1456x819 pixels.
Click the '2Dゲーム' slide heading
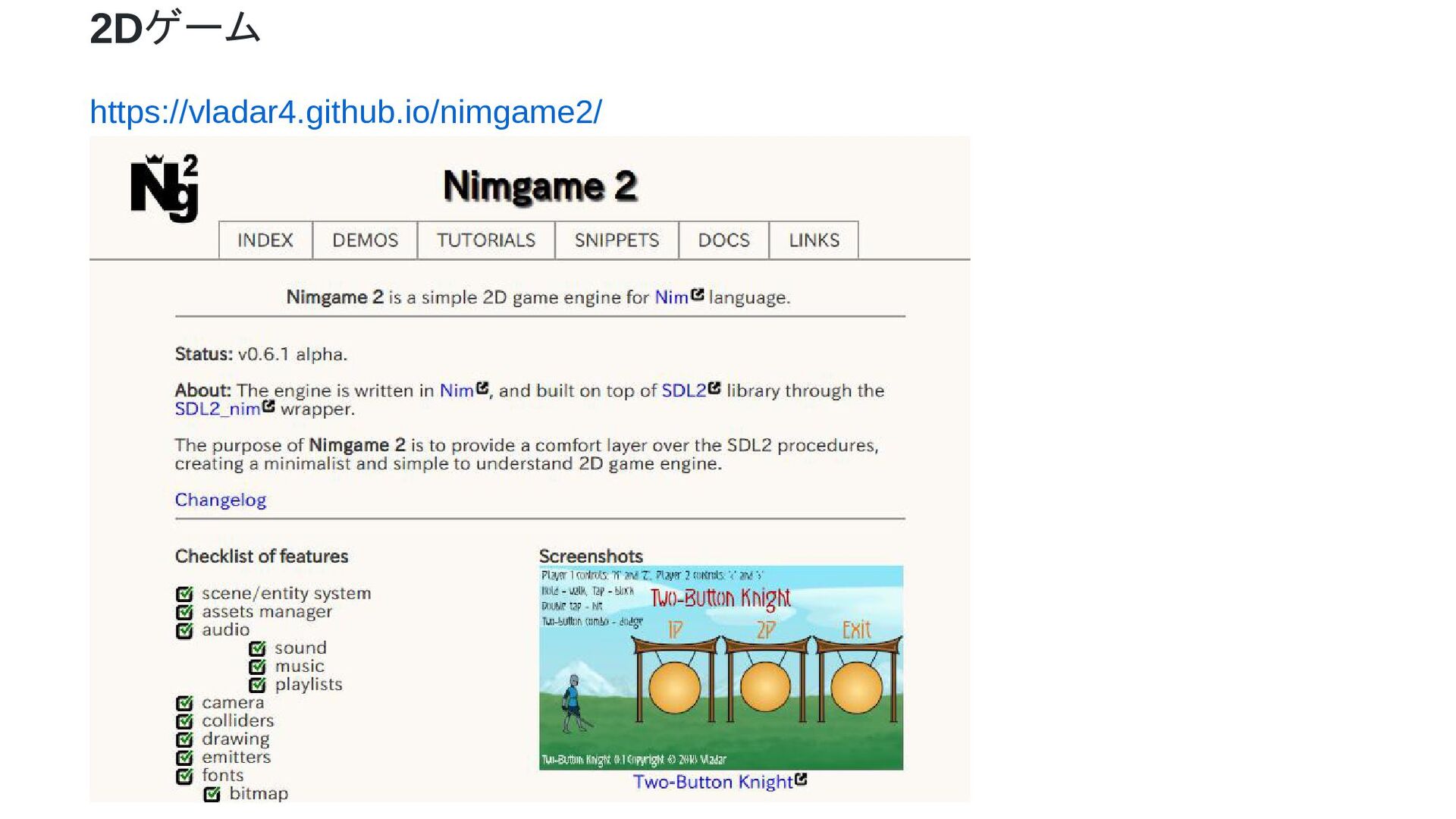point(175,28)
